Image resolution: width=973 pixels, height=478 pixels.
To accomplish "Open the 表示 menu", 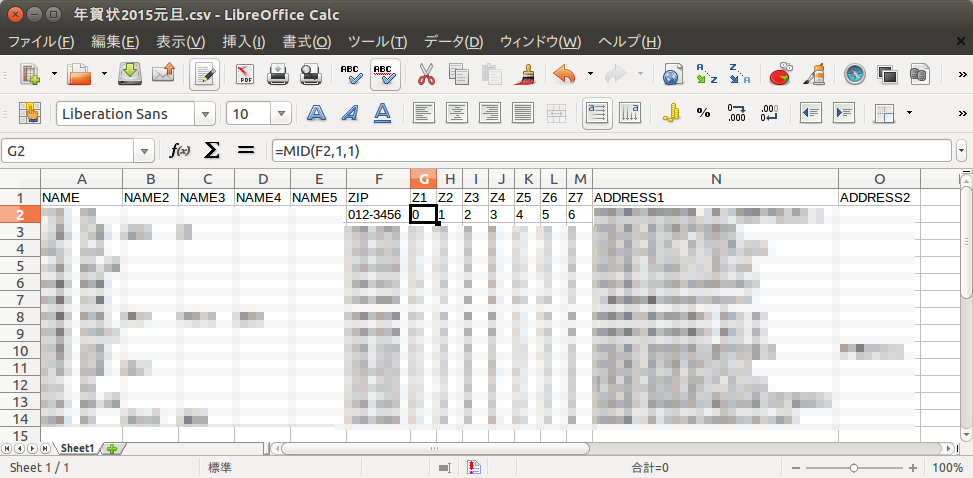I will click(x=180, y=42).
